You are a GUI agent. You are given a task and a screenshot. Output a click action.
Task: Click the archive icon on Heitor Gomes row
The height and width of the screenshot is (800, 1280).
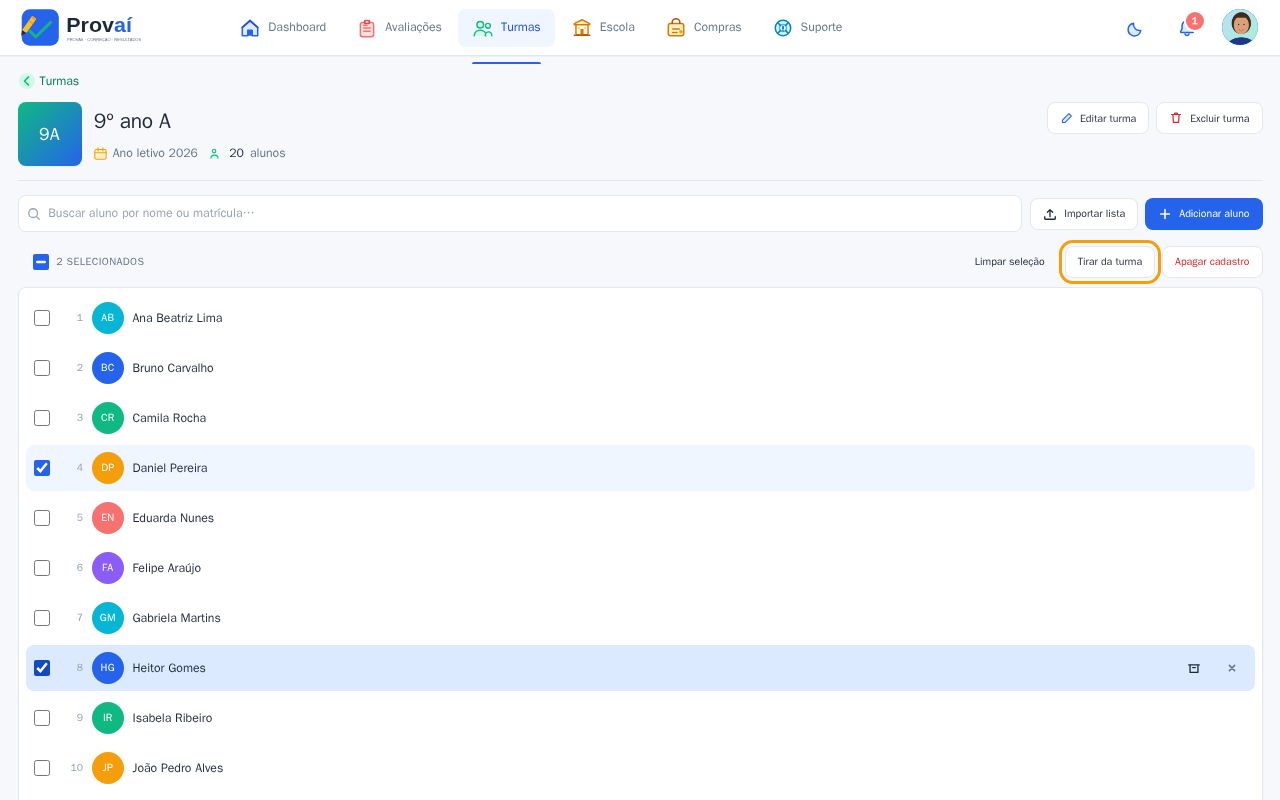pyautogui.click(x=1193, y=668)
